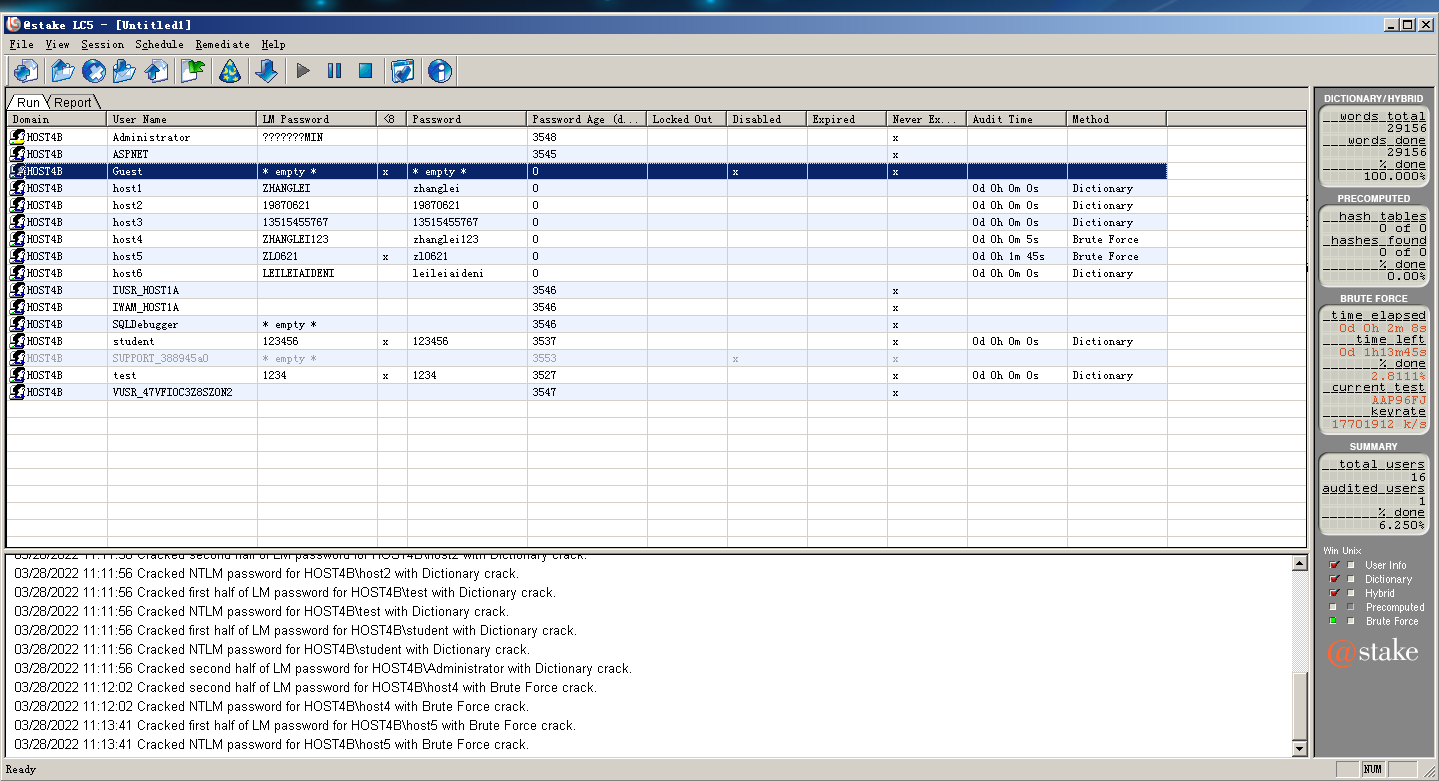The image size is (1439, 781).
Task: Sort by the Locked Out column header
Action: coord(687,119)
